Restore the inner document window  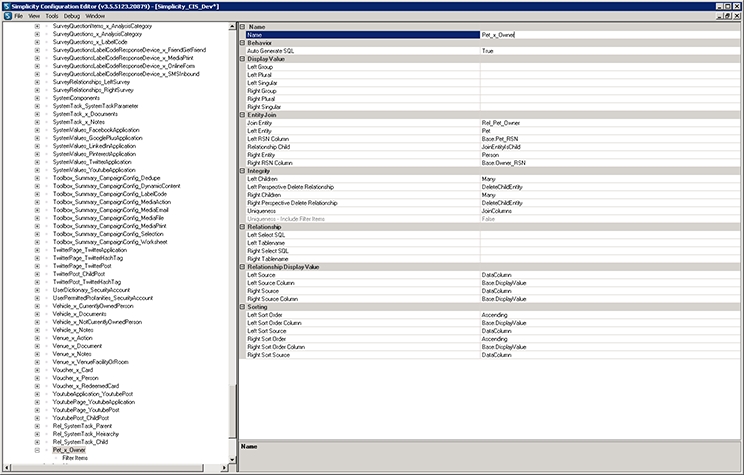pos(729,16)
